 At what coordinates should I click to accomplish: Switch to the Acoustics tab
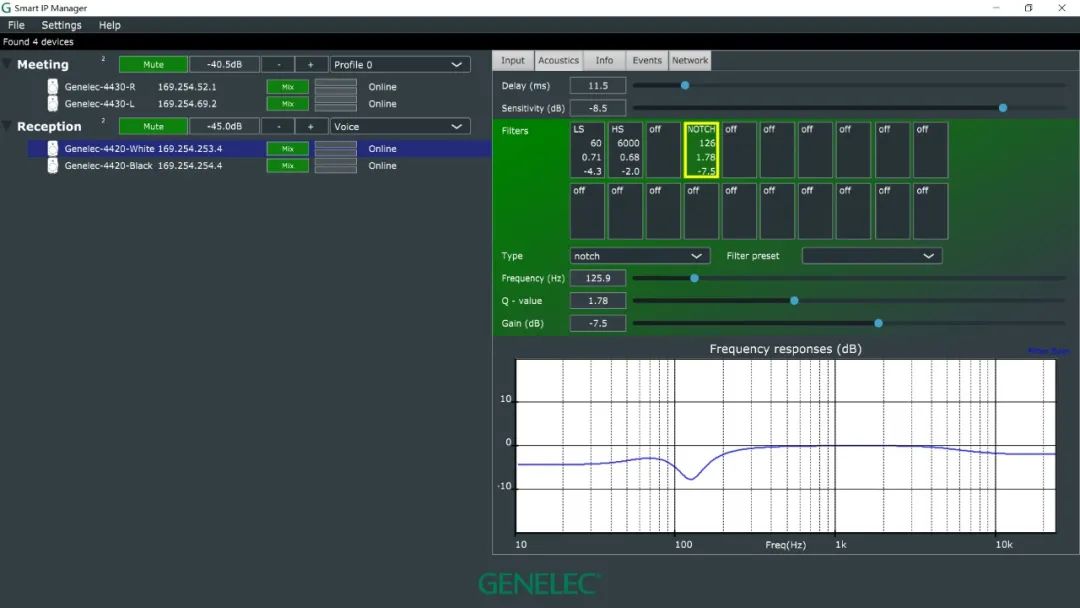[x=558, y=61]
